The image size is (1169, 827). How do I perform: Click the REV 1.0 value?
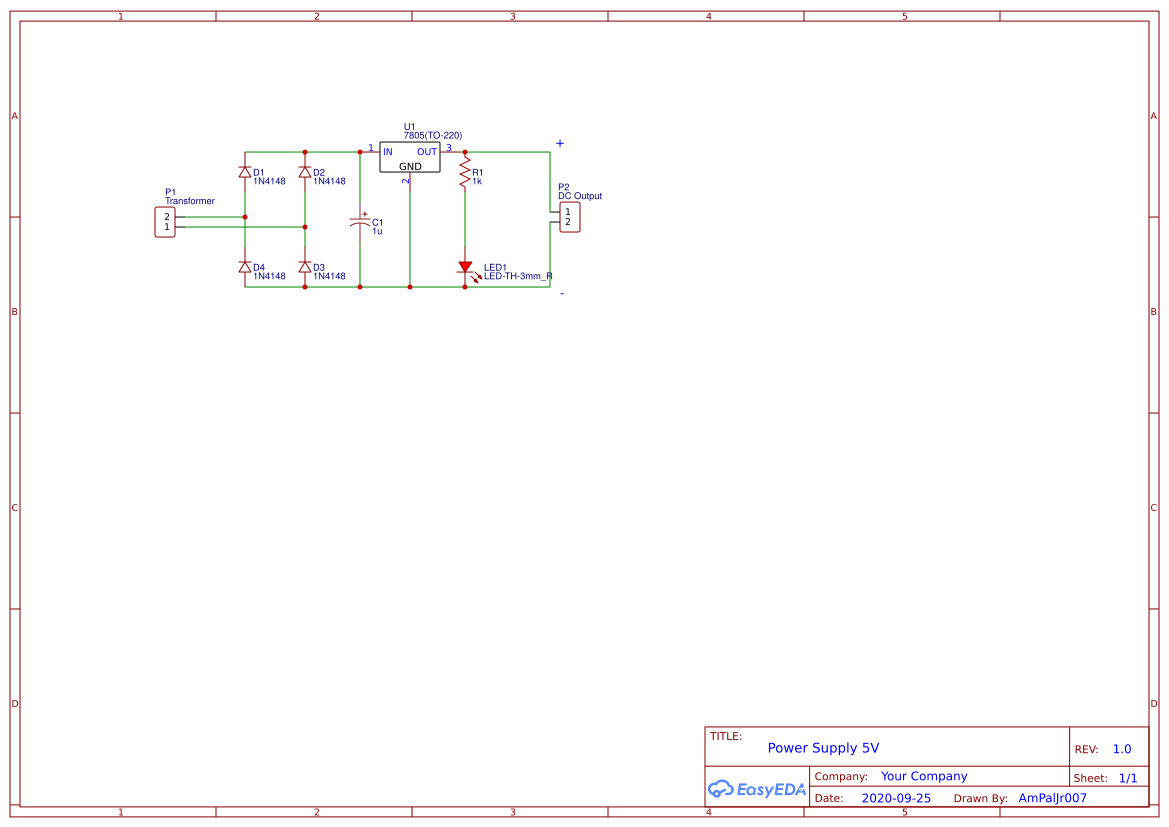1121,747
